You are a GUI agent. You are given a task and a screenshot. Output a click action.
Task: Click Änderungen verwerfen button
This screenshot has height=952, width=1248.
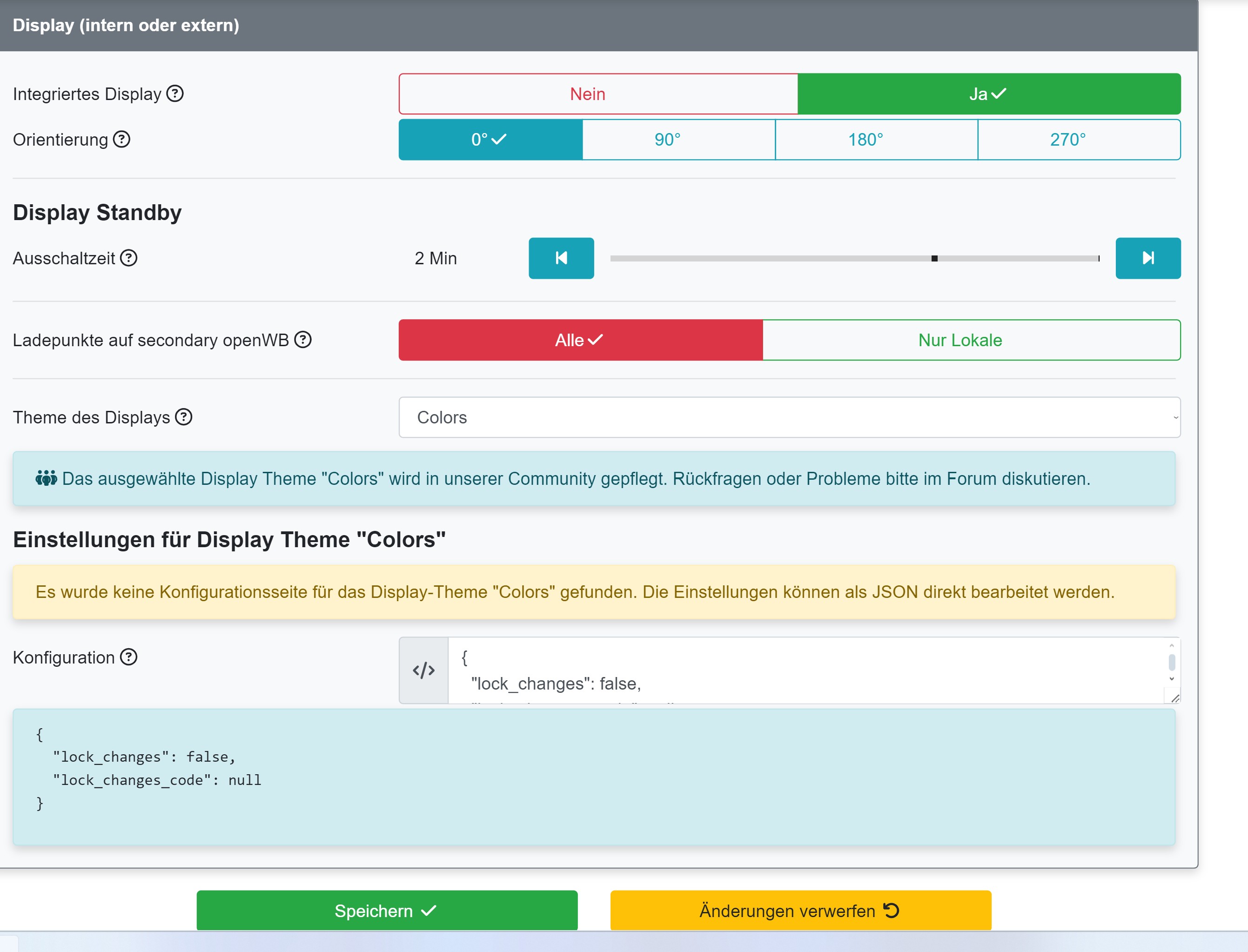[800, 911]
